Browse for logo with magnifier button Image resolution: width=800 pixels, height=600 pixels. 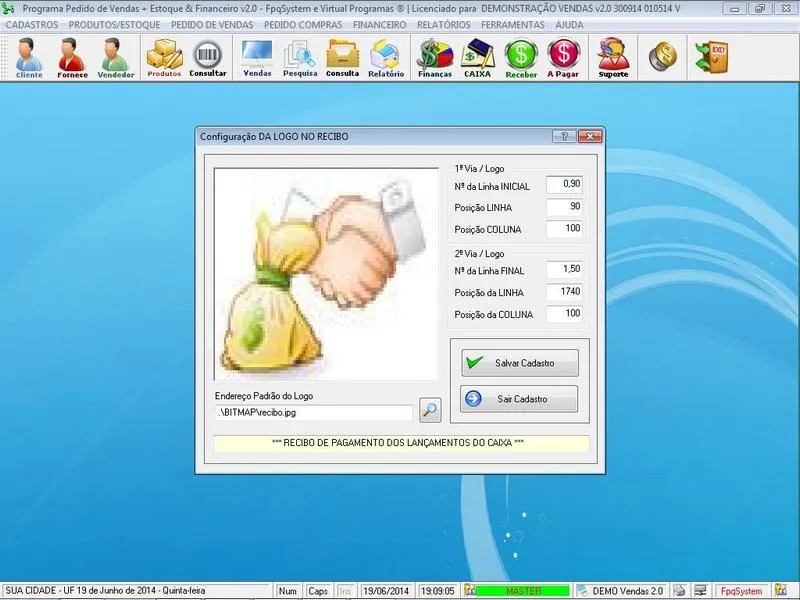pyautogui.click(x=429, y=409)
